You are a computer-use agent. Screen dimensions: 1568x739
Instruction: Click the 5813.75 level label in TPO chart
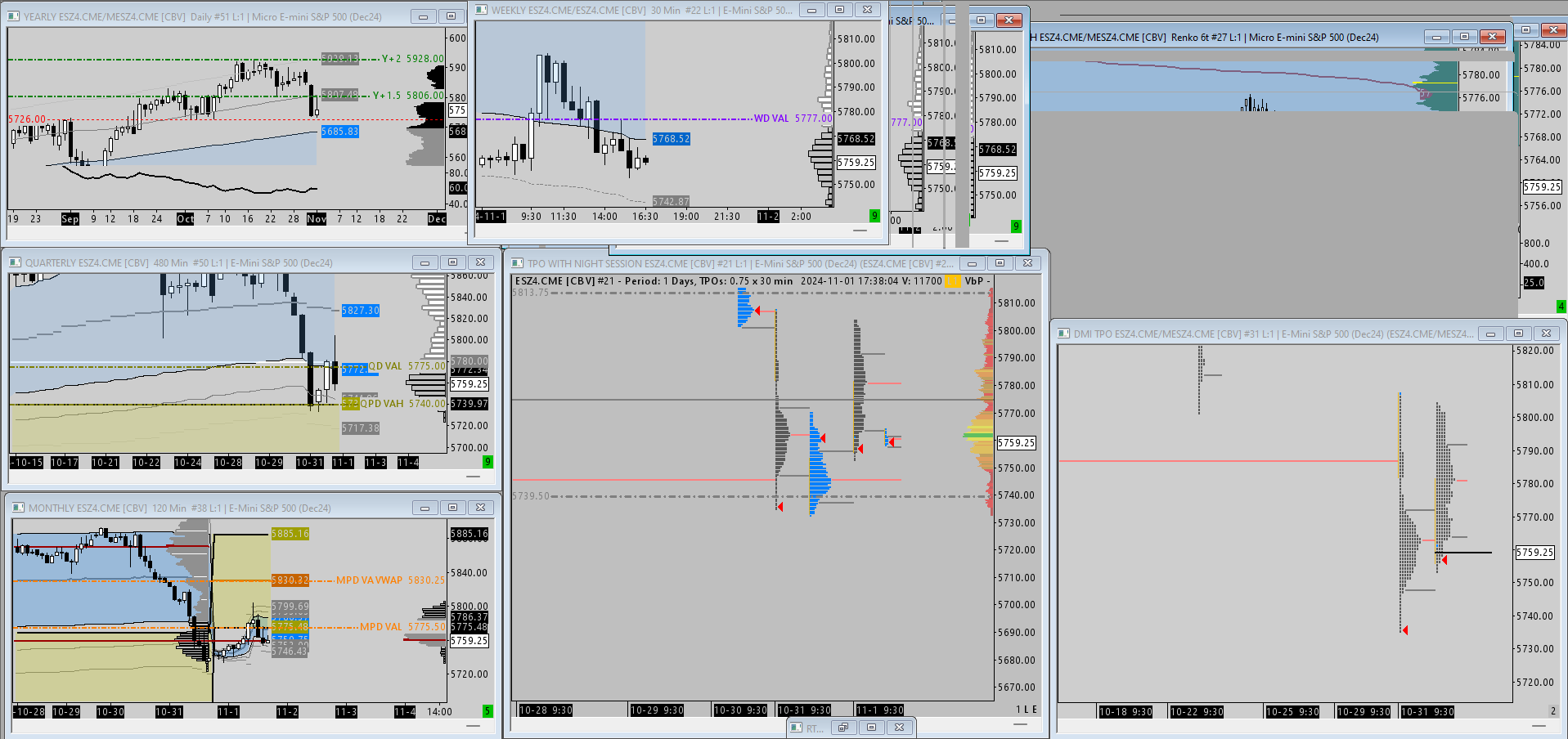(531, 293)
